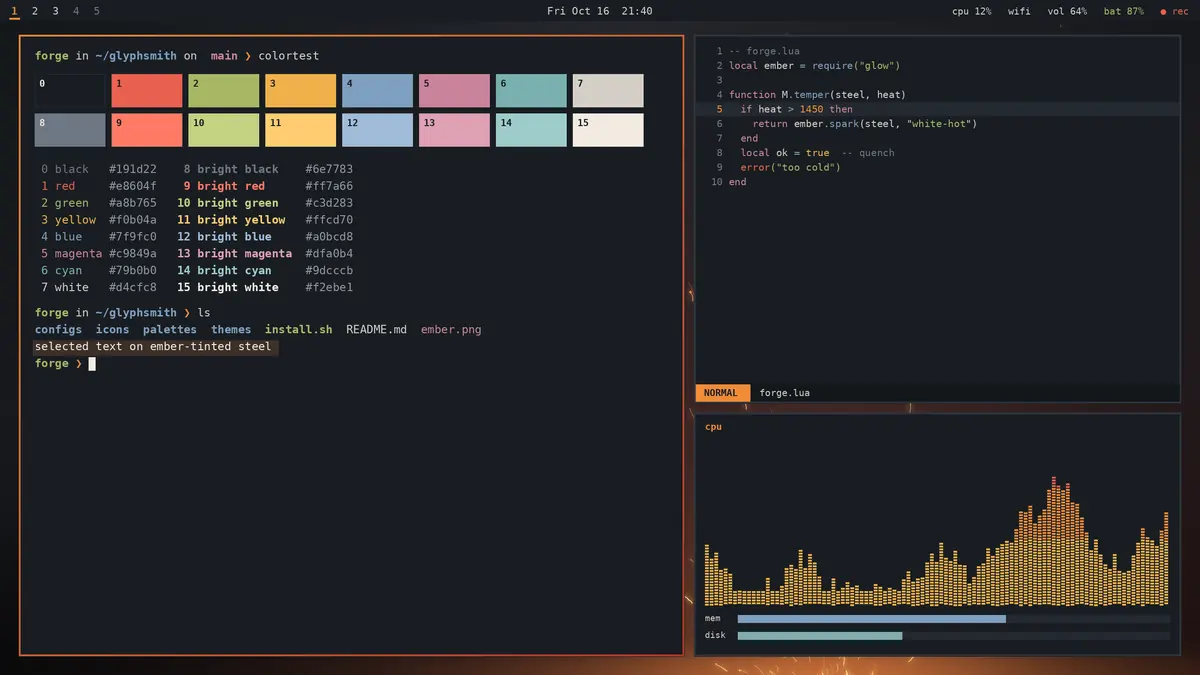The image size is (1200, 675).
Task: Click the colortest command in the terminal
Action: 289,56
